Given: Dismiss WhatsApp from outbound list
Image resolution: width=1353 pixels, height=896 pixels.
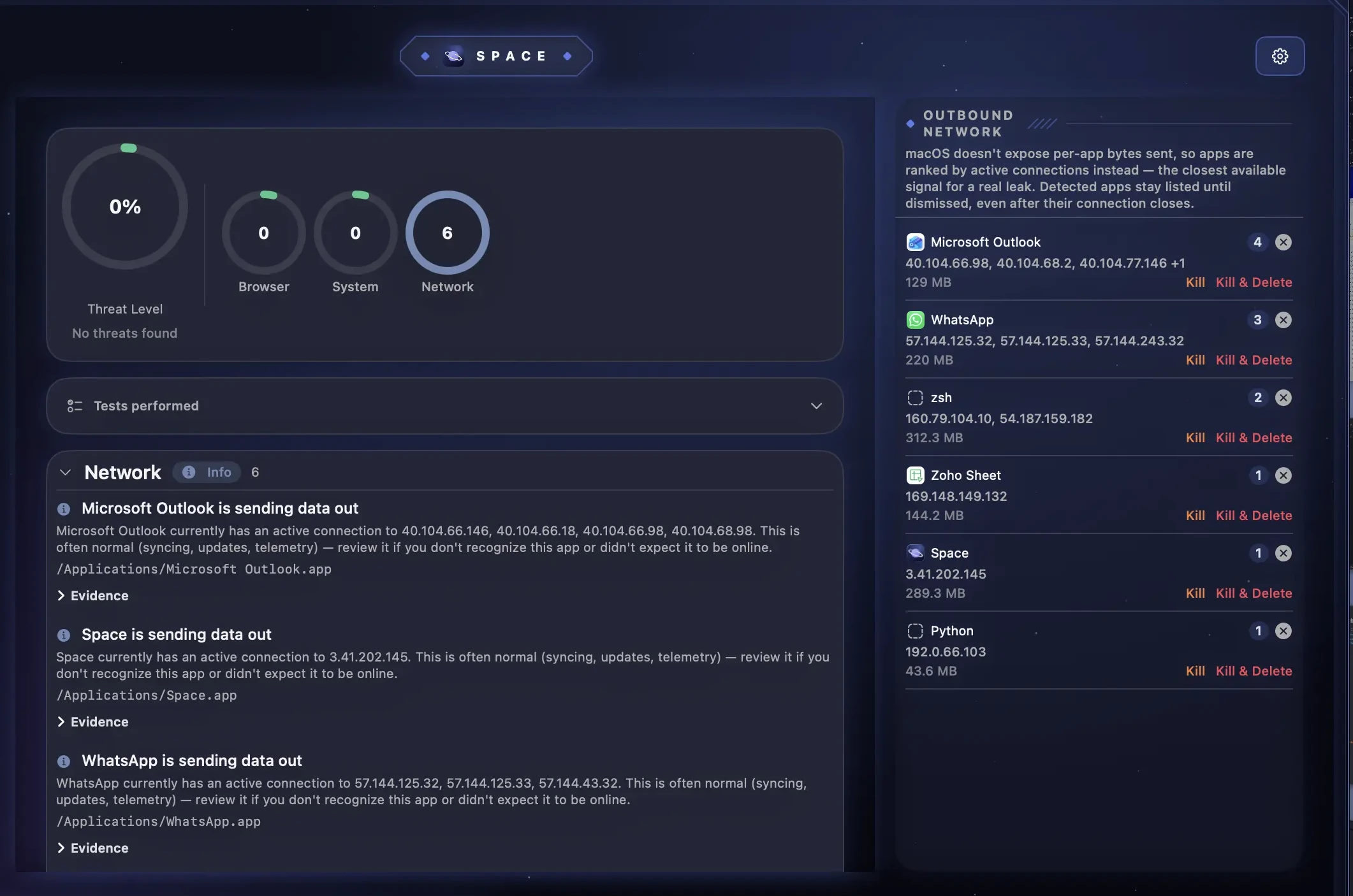Looking at the screenshot, I should pos(1283,320).
